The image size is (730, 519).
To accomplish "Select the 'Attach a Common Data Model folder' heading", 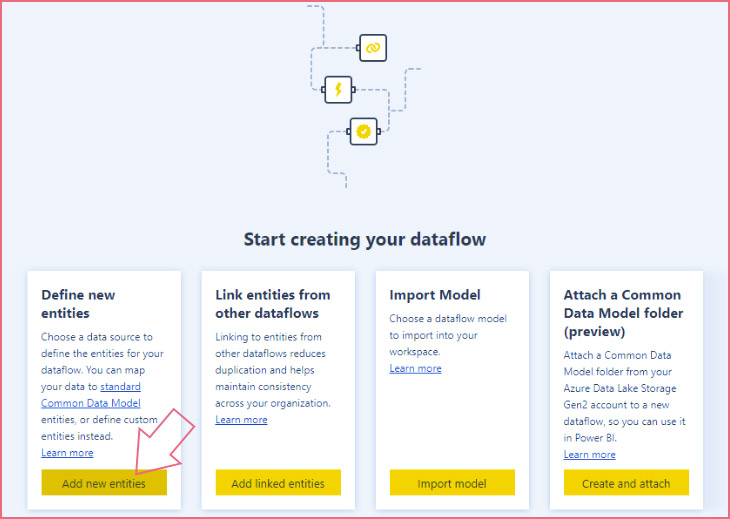I will (623, 313).
